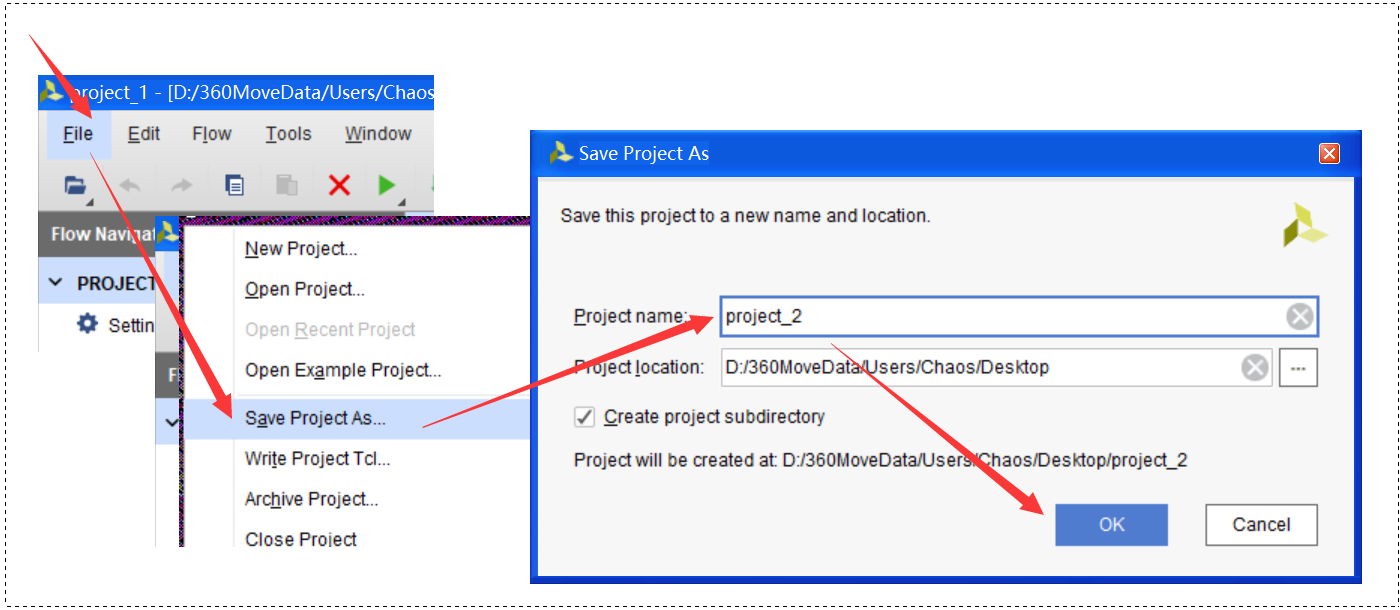Browse for project location with ellipsis button
This screenshot has width=1400, height=610.
coord(1298,368)
